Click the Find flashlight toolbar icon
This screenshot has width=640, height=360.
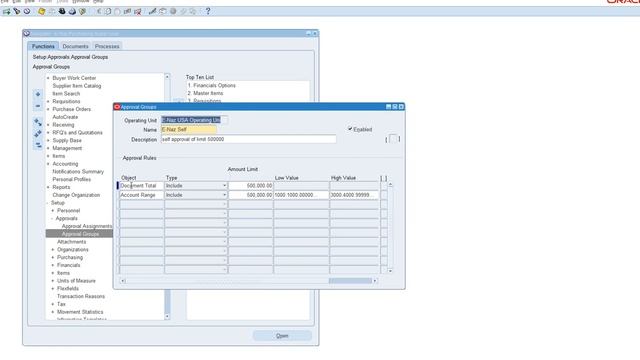[17, 11]
